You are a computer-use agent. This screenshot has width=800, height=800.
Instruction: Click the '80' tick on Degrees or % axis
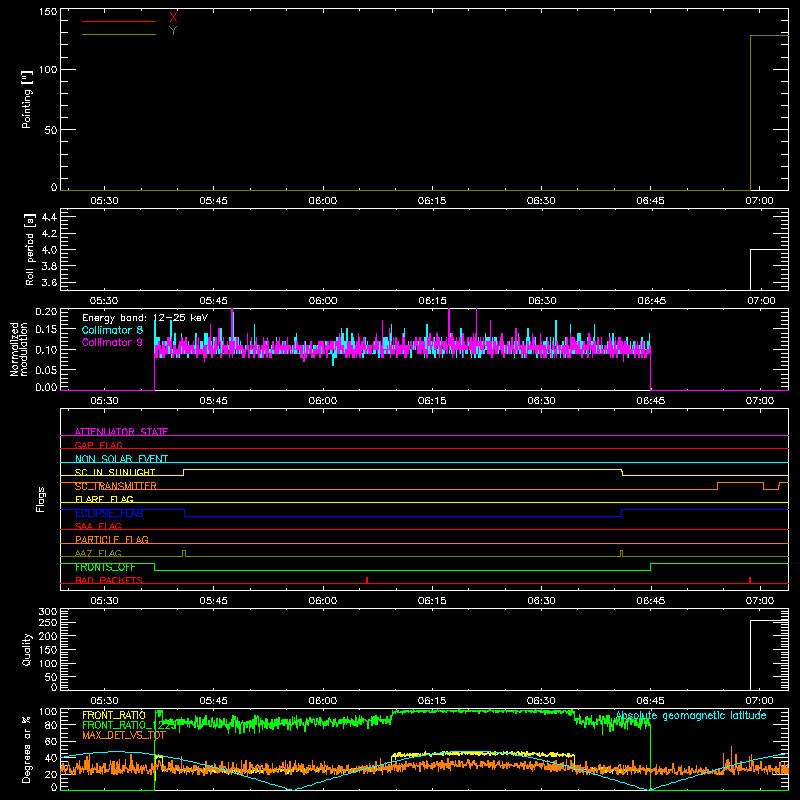tap(51, 725)
